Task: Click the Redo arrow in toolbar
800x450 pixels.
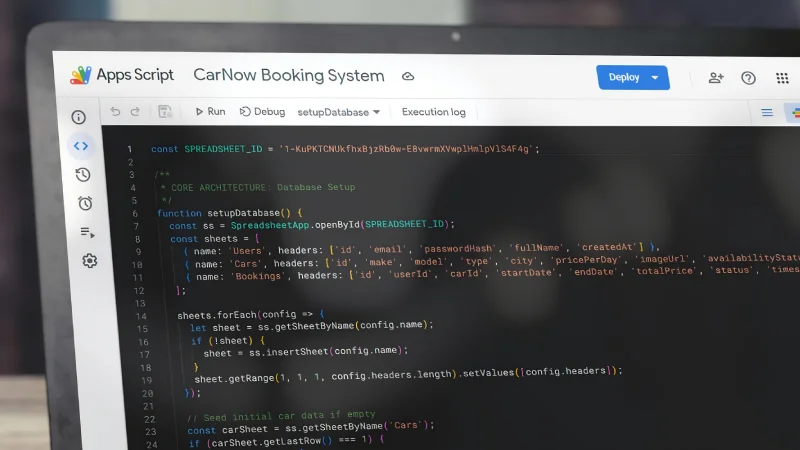Action: coord(135,111)
